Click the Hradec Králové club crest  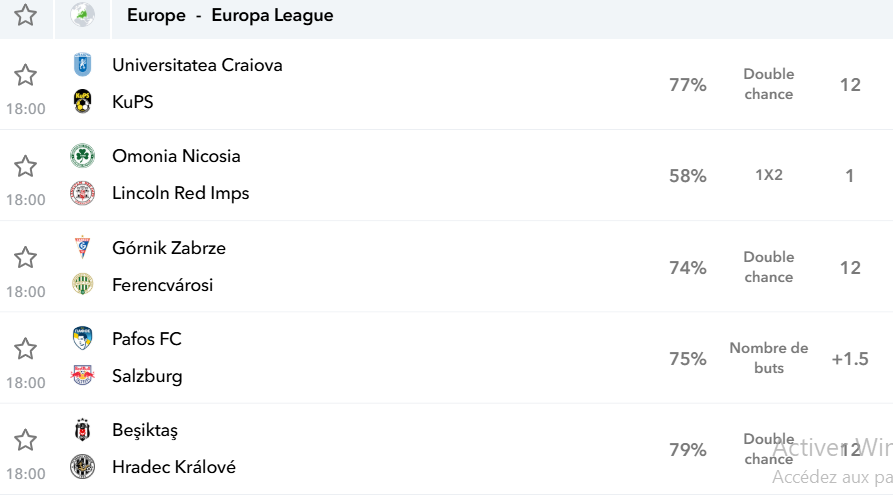[x=83, y=467]
